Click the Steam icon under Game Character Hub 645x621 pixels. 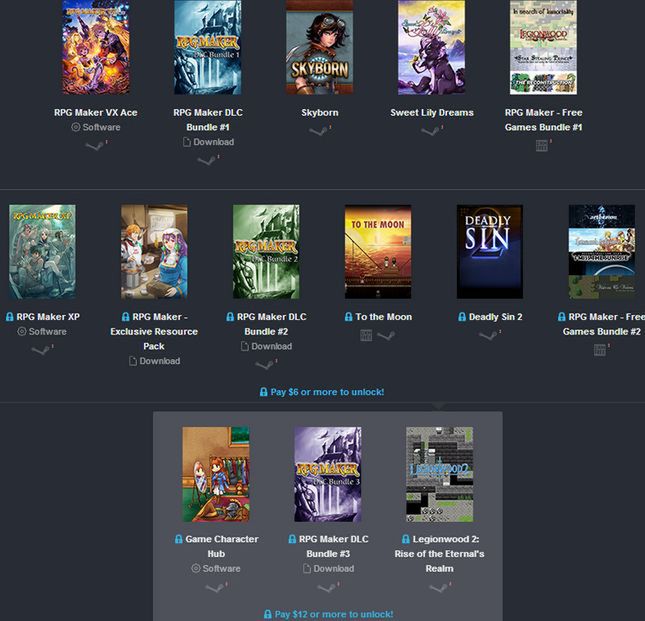tap(215, 587)
